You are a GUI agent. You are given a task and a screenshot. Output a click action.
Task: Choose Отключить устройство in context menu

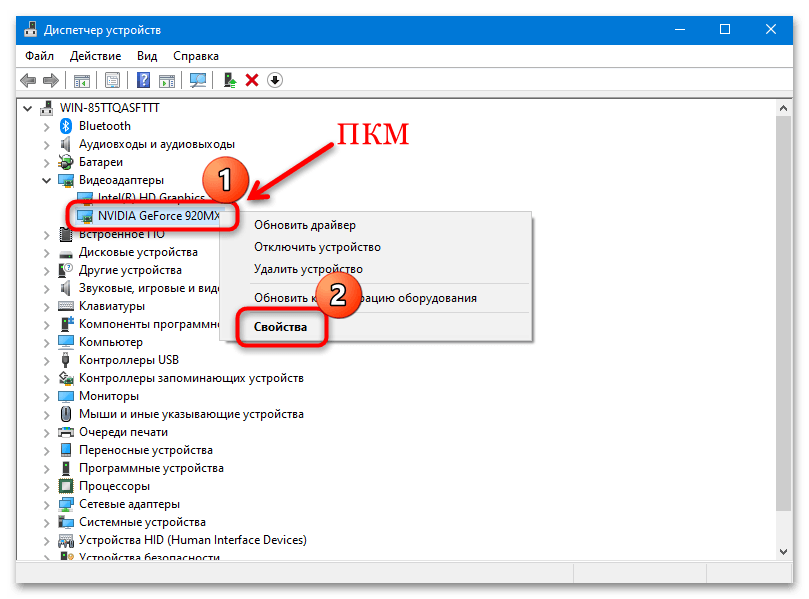pos(317,247)
